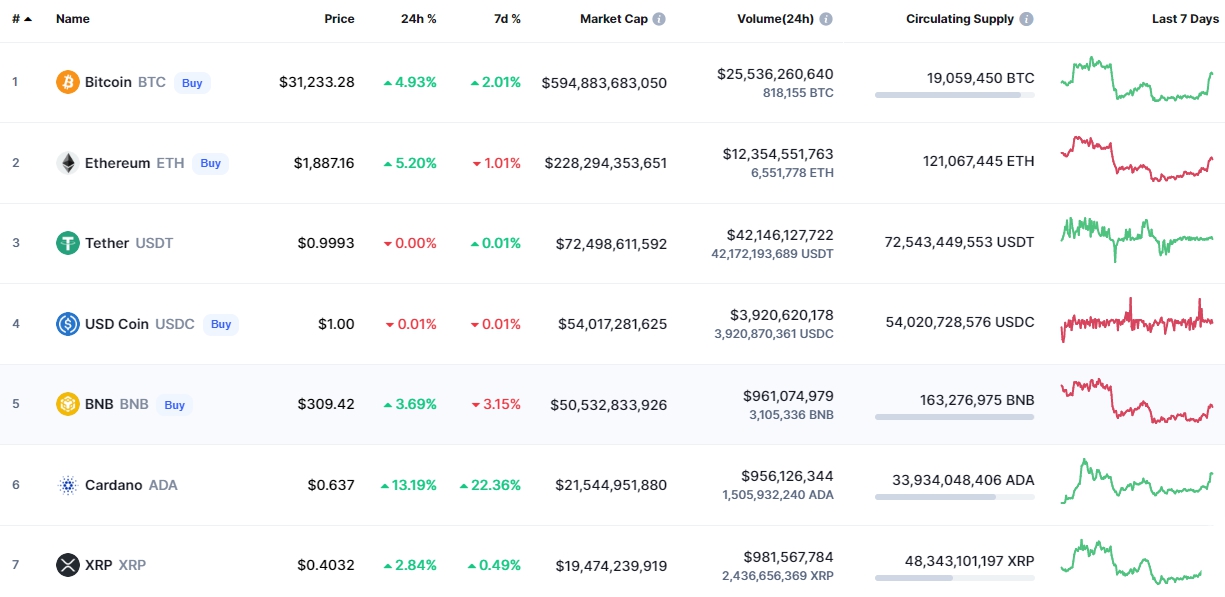Open the Ethereum name link
Screen dimensions: 1225x597
(x=117, y=163)
